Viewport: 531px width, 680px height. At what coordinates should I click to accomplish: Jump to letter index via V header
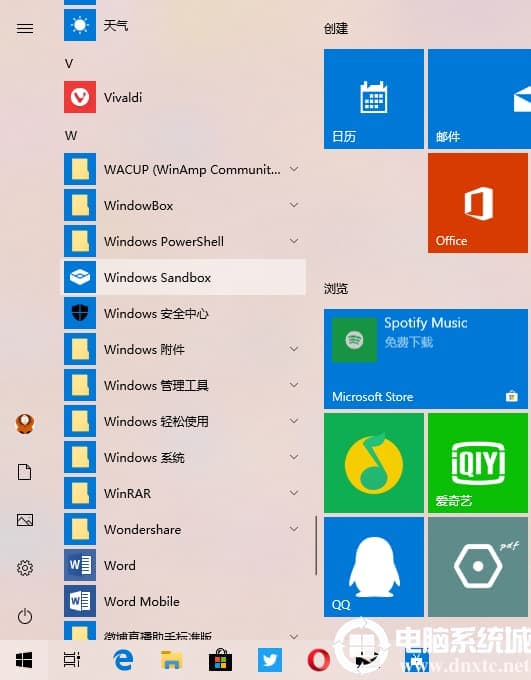69,64
